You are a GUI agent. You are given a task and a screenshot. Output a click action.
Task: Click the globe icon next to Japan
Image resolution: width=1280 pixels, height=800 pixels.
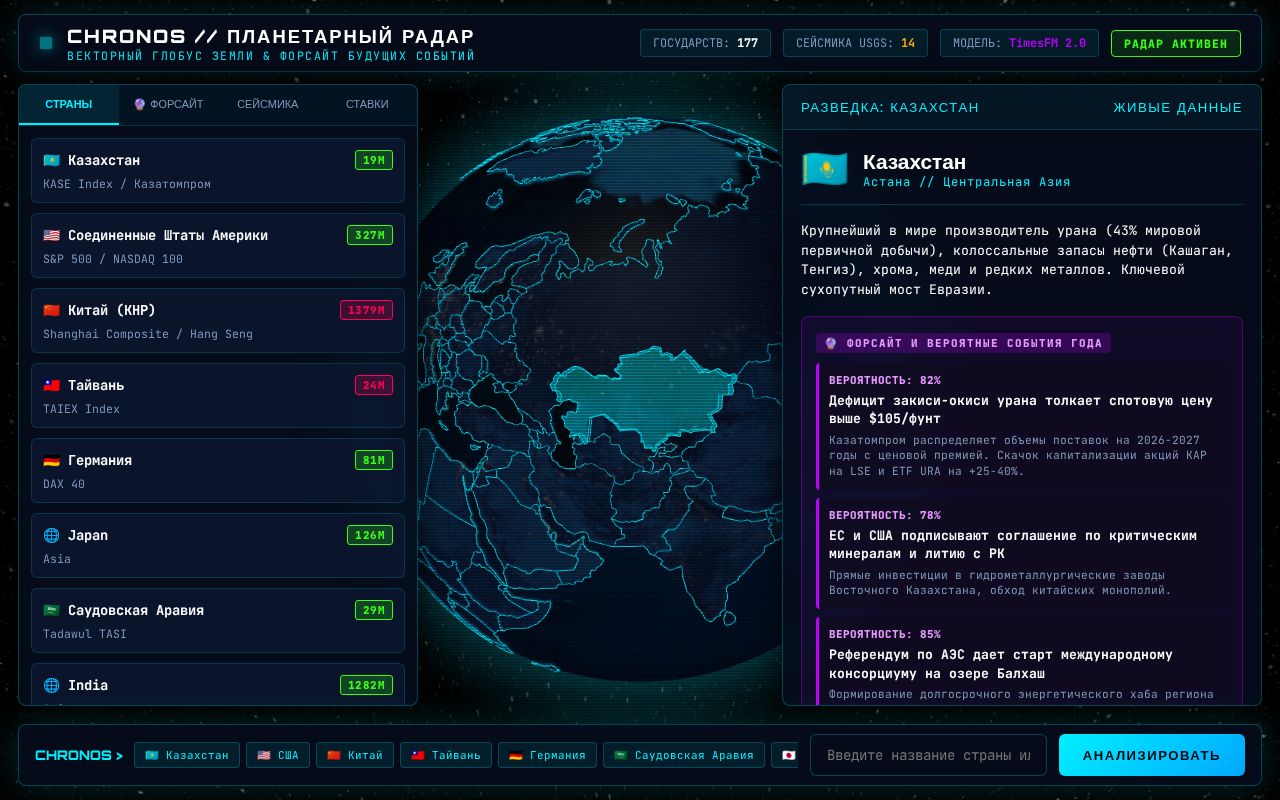pyautogui.click(x=52, y=535)
